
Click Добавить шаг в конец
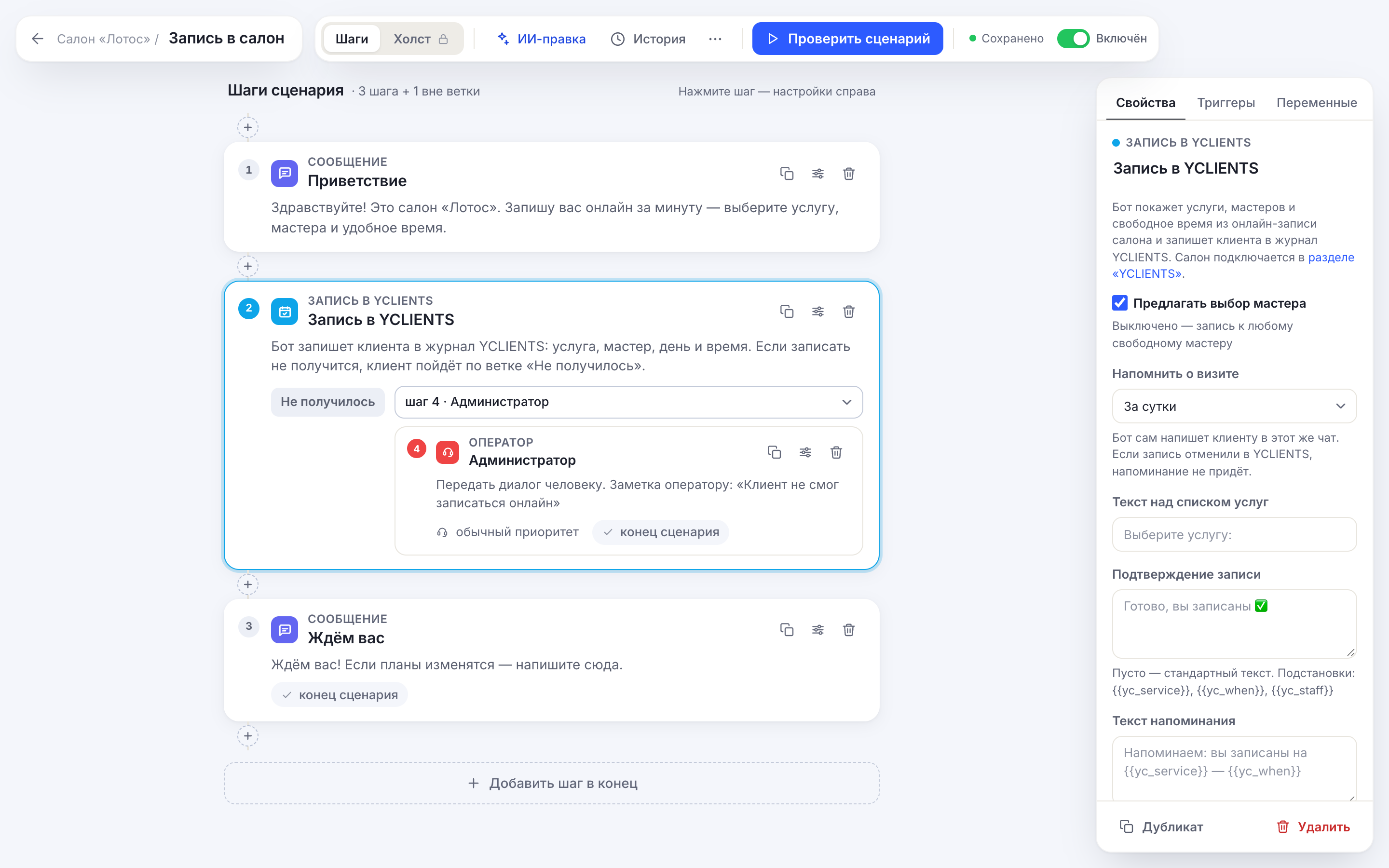pos(552,783)
